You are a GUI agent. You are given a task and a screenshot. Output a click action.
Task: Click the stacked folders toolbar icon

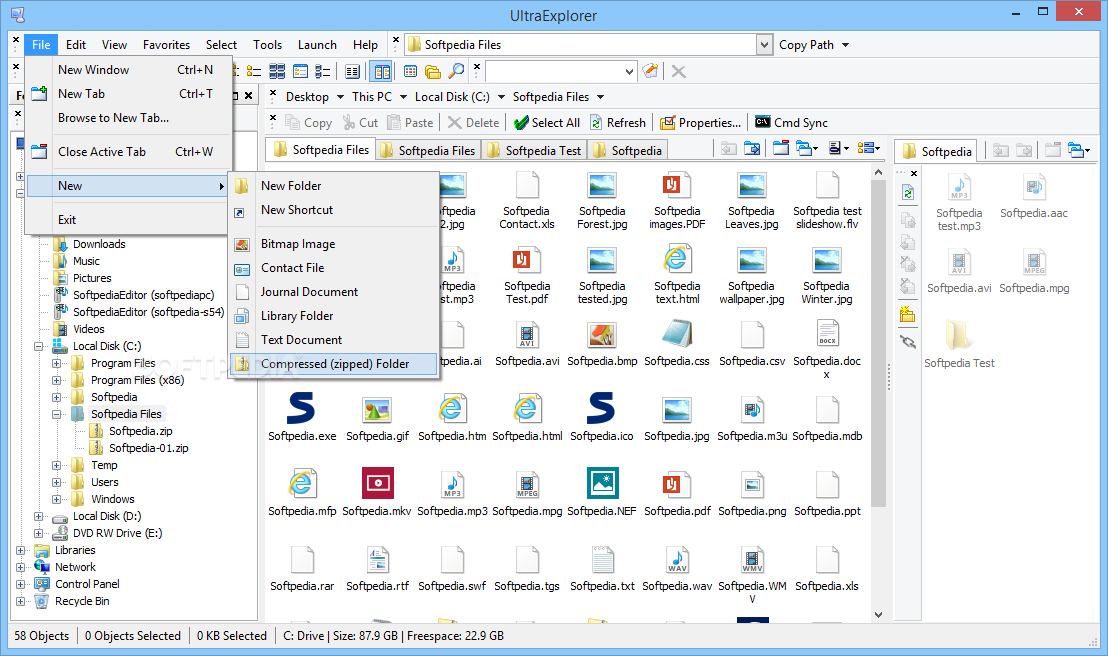click(433, 71)
